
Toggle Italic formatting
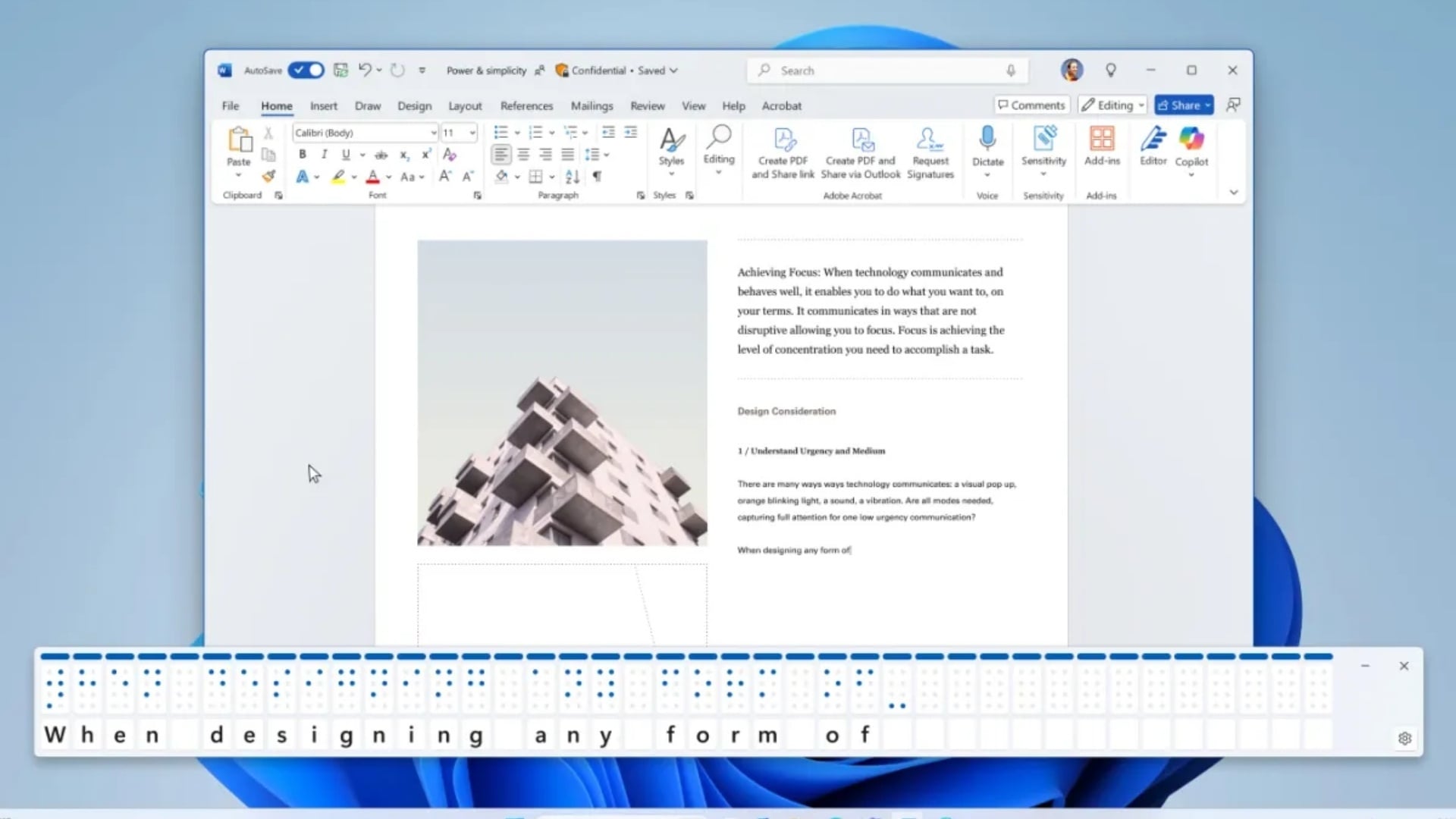tap(324, 155)
